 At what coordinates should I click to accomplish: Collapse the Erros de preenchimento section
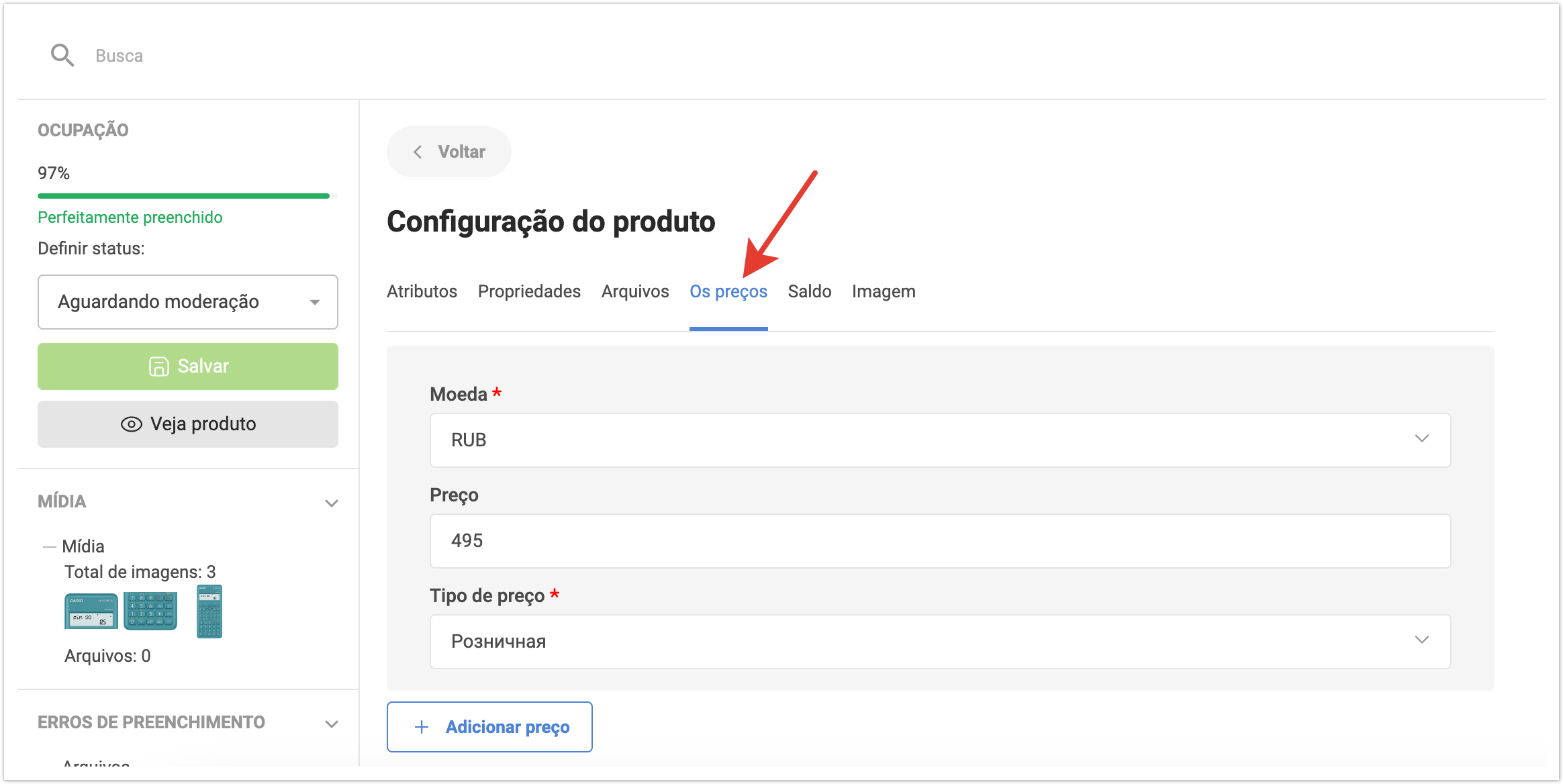click(332, 724)
